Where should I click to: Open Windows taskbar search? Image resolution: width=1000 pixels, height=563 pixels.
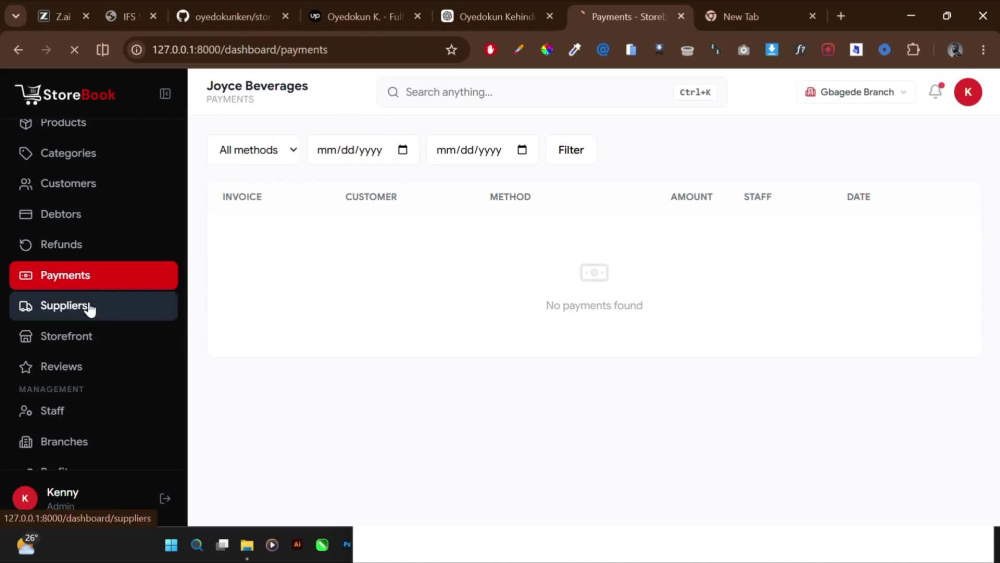pos(196,545)
